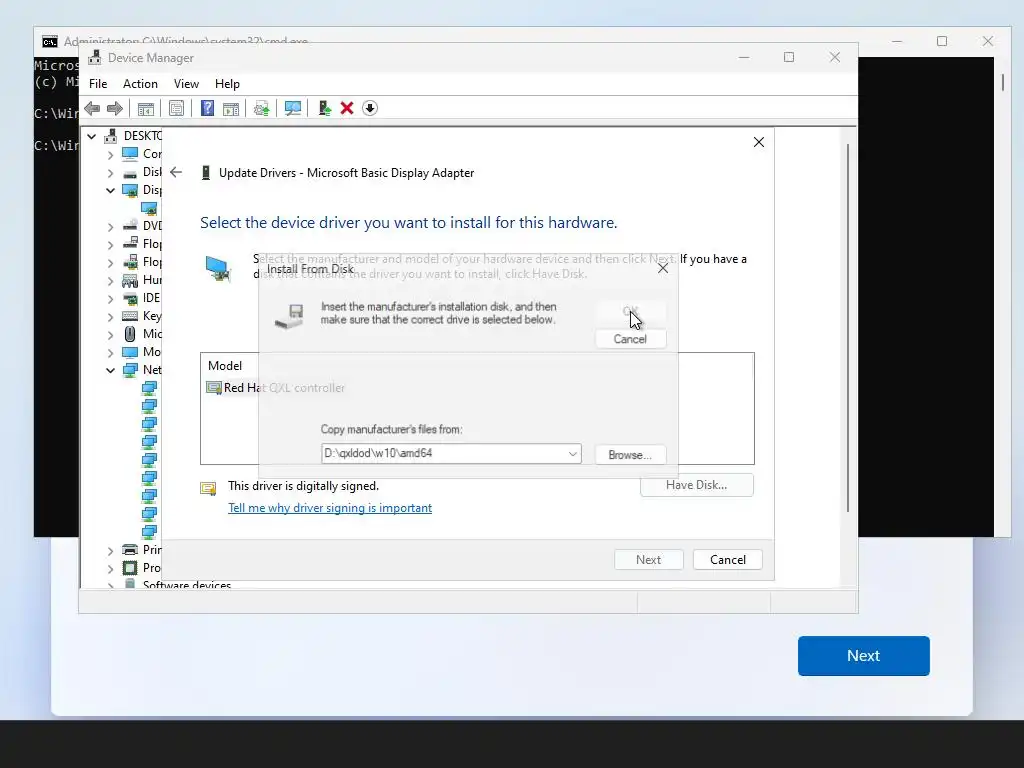
Task: Click the cmd.exe window vertical scrollbar
Action: pos(1003,82)
